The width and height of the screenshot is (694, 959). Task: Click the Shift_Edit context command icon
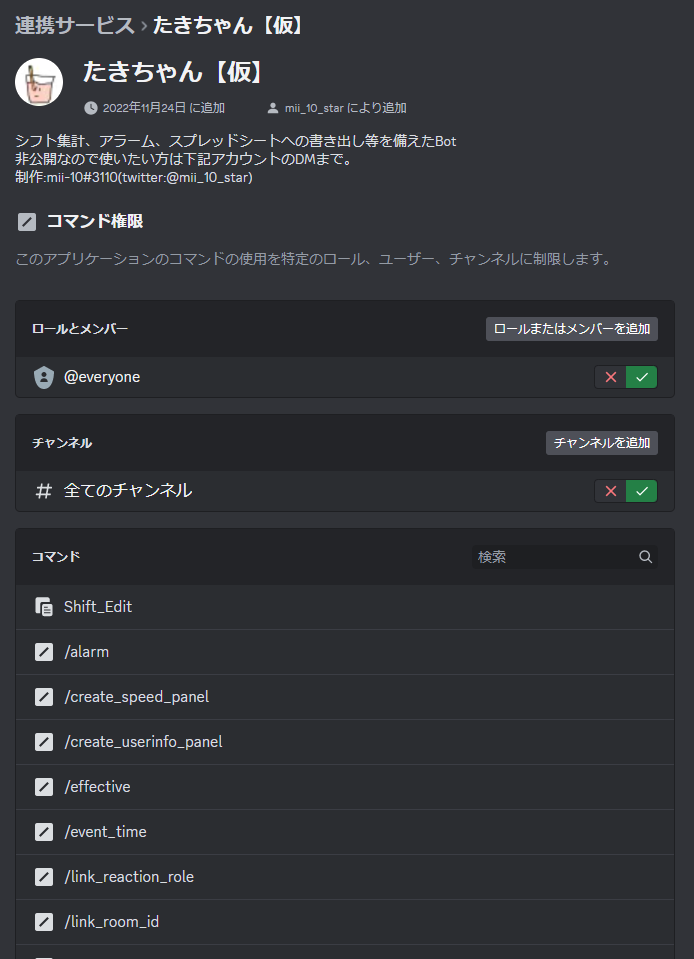[x=44, y=607]
